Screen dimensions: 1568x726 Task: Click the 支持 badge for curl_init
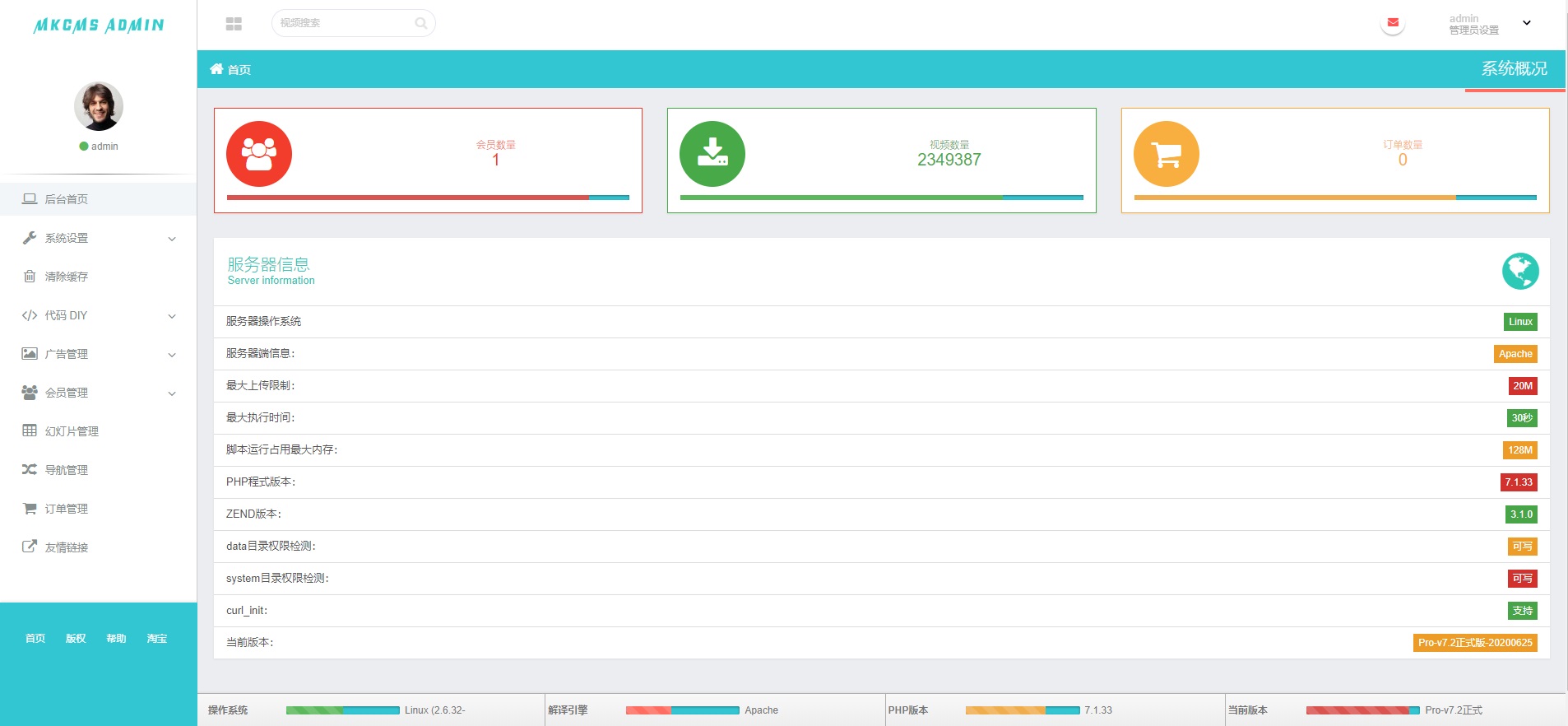pyautogui.click(x=1523, y=611)
